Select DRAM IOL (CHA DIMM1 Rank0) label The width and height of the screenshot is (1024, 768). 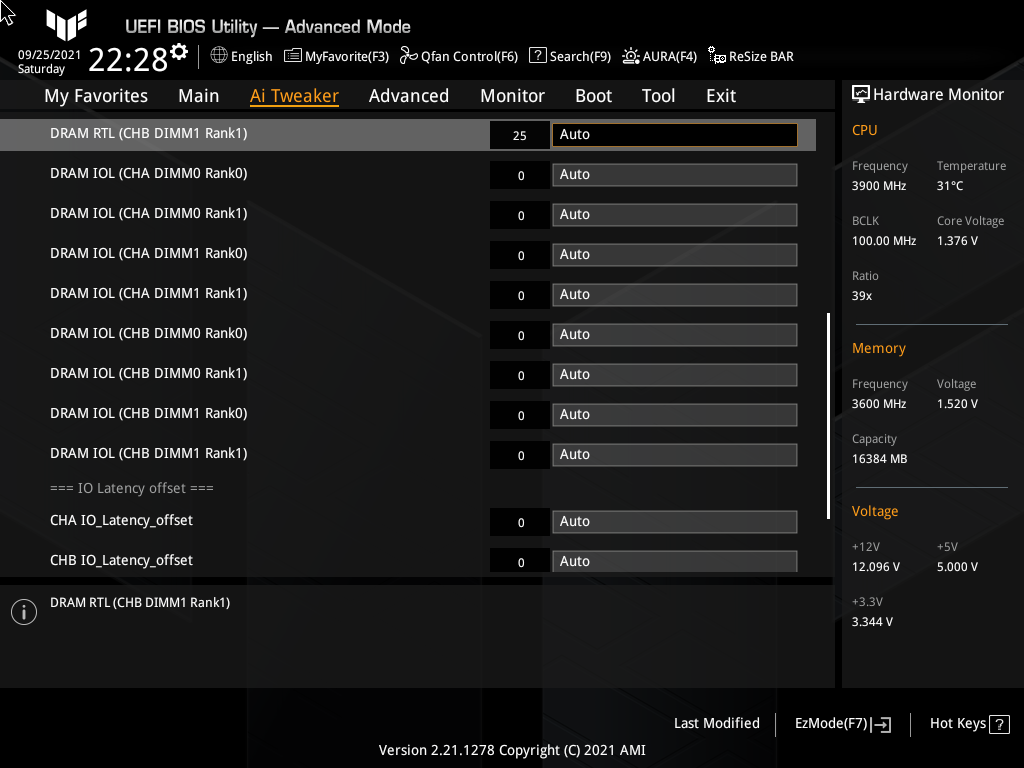pos(148,253)
